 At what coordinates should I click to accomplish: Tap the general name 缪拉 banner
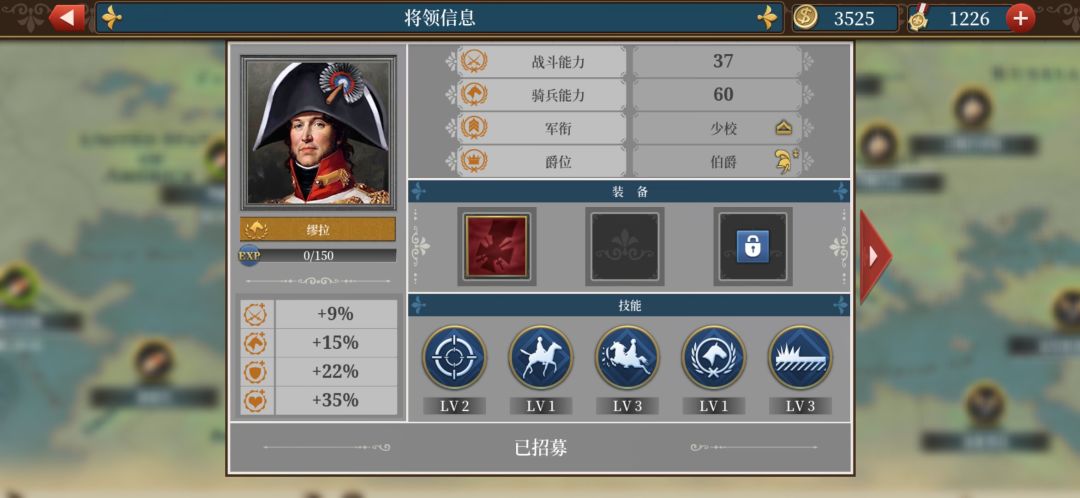coord(318,229)
